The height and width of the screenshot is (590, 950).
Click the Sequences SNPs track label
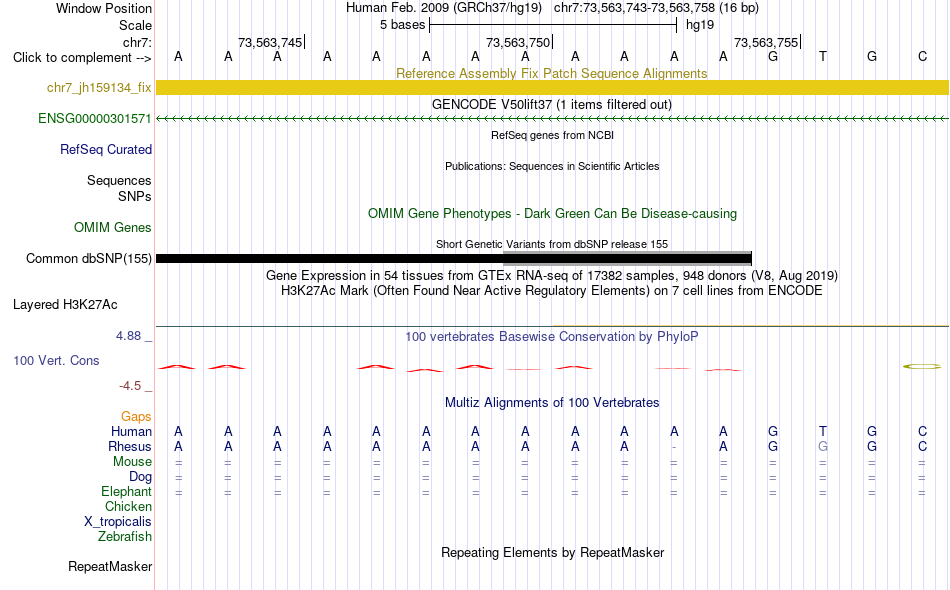click(119, 189)
